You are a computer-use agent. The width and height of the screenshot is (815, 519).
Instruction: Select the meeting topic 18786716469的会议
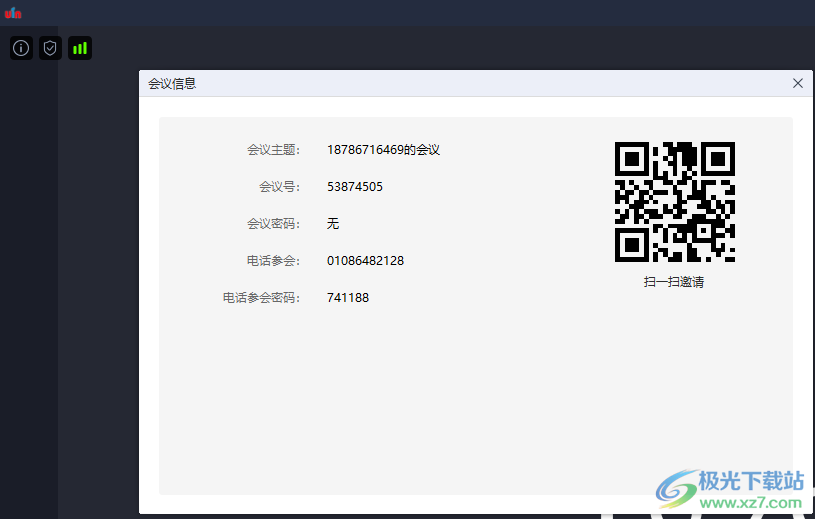click(384, 150)
